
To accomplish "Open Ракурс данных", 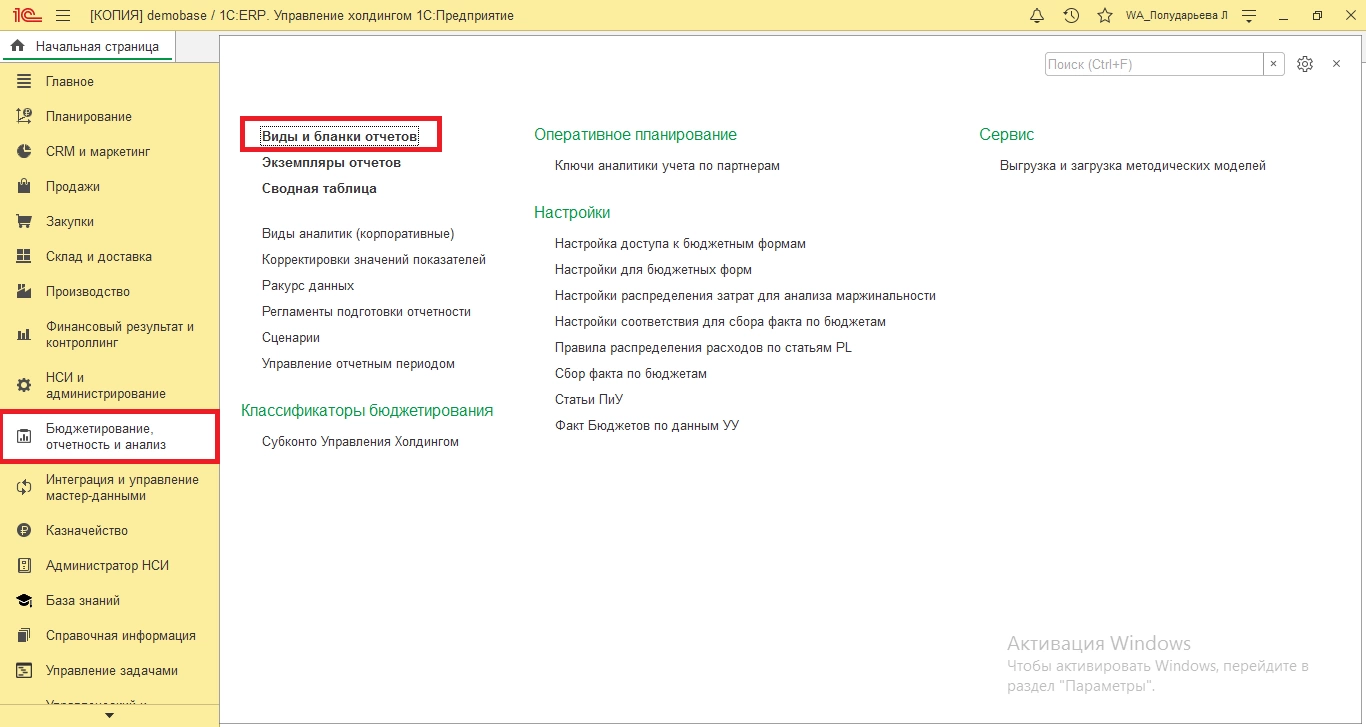I will pyautogui.click(x=308, y=285).
